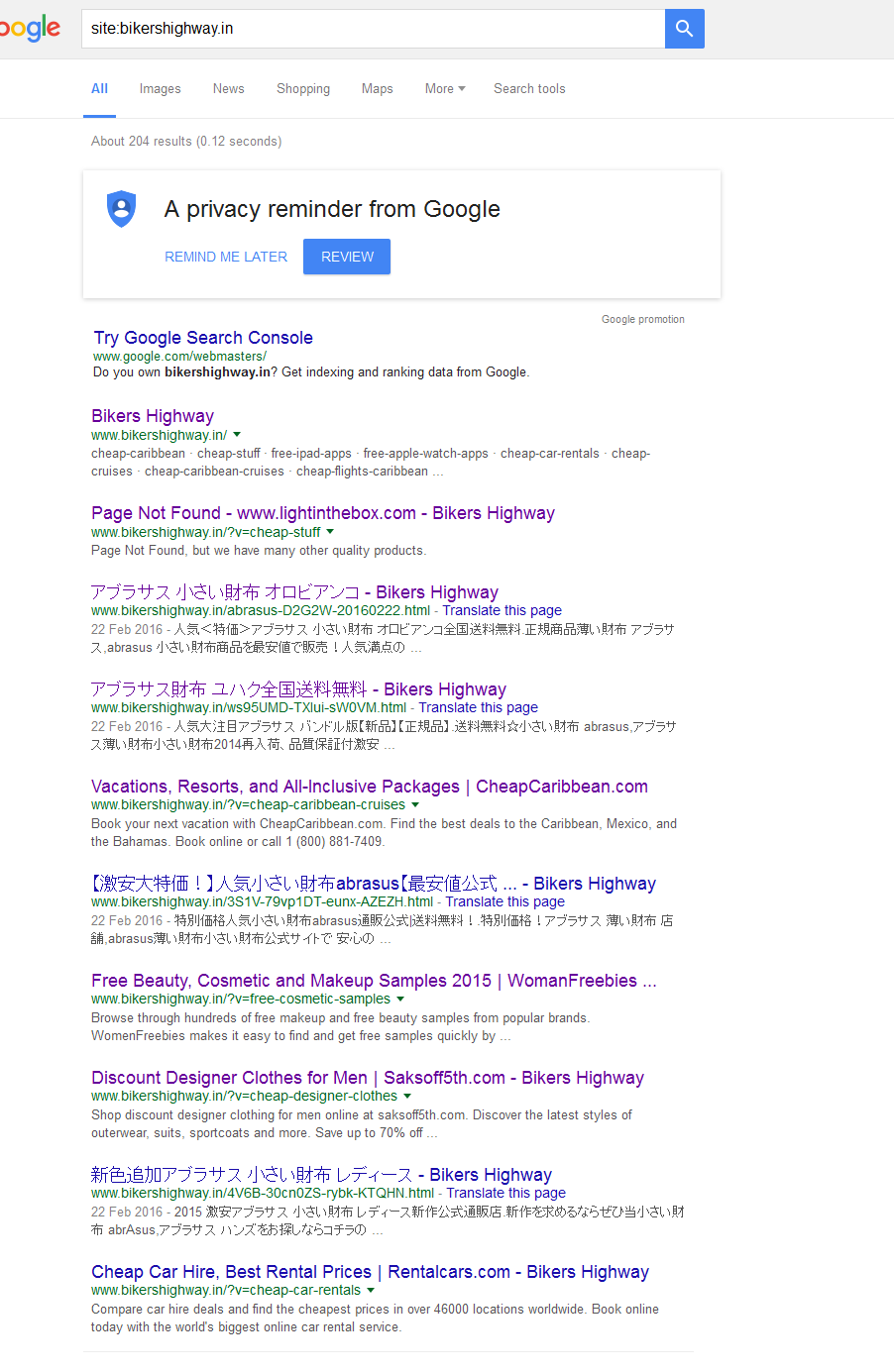Click www.google.com/webmasters/ URL text
Screen dimensions: 894x1372
tap(179, 356)
